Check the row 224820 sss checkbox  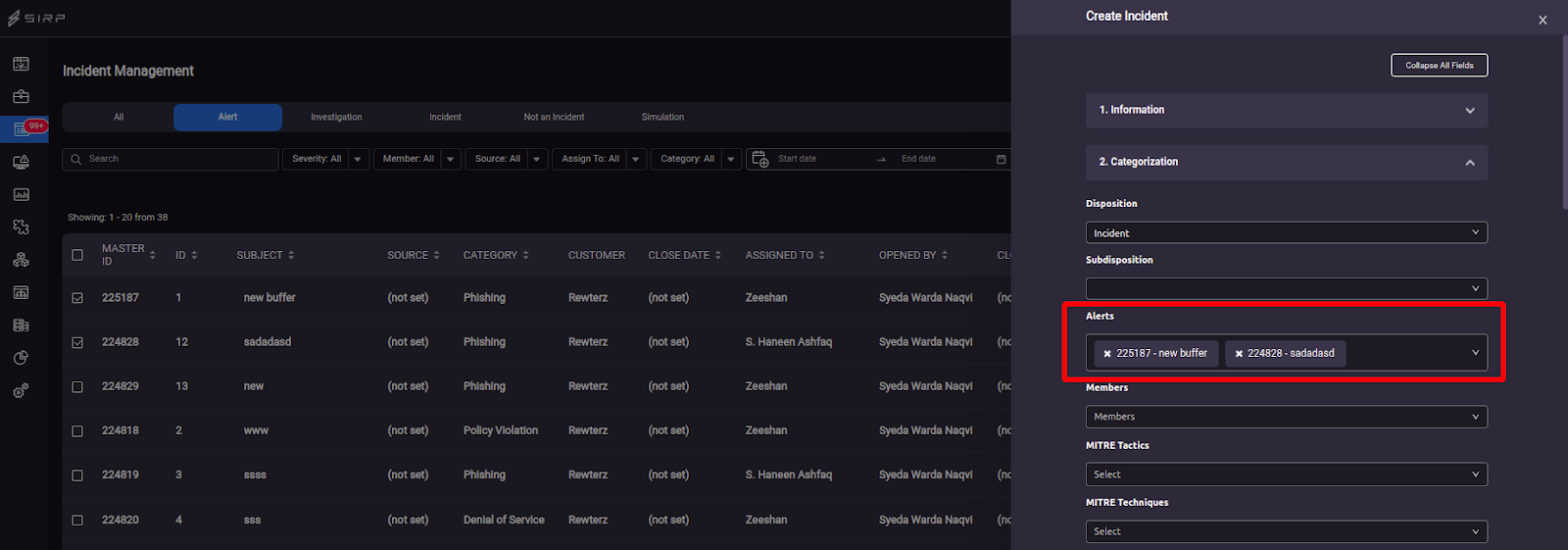tap(77, 520)
